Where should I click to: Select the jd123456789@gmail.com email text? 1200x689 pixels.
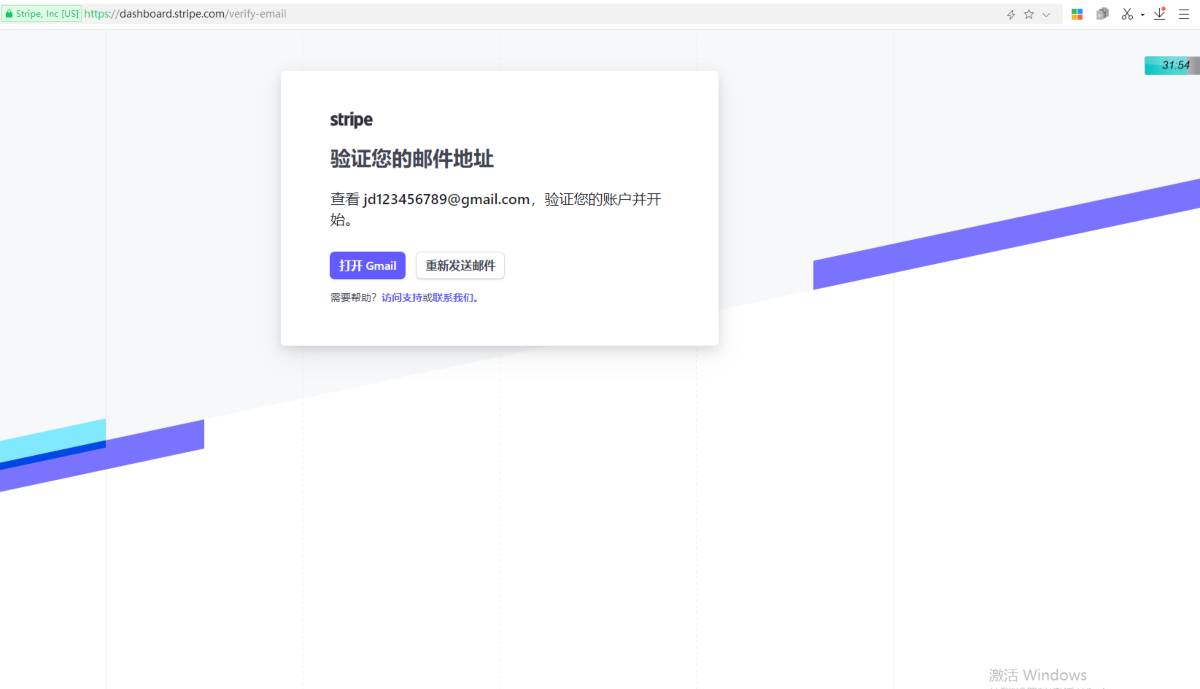point(446,199)
